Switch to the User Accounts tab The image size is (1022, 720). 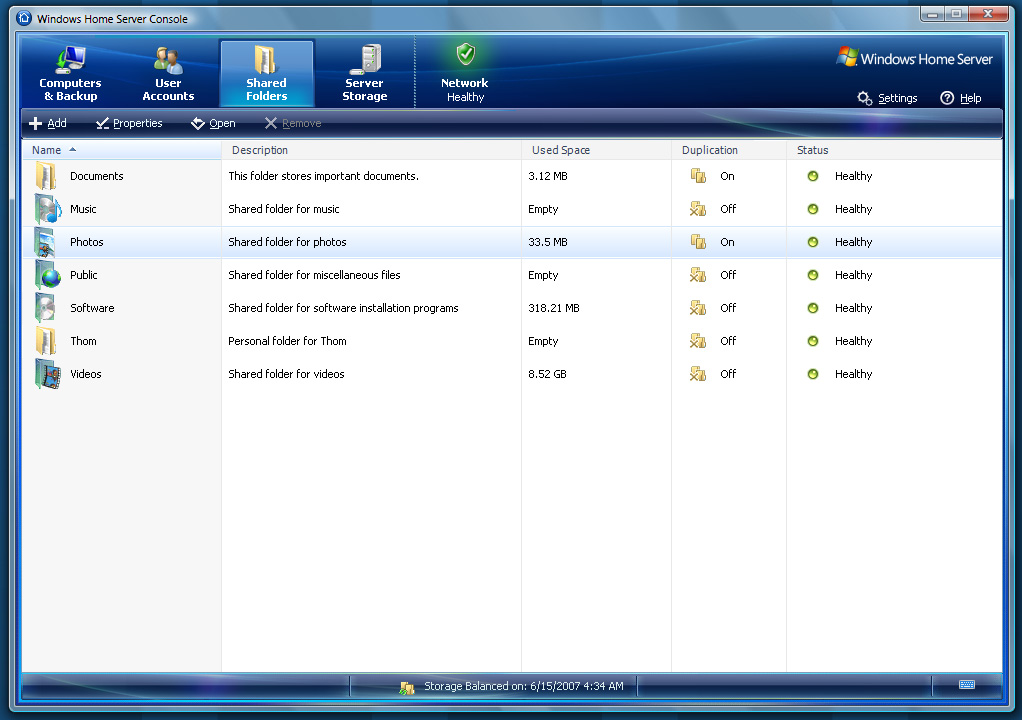pos(168,74)
